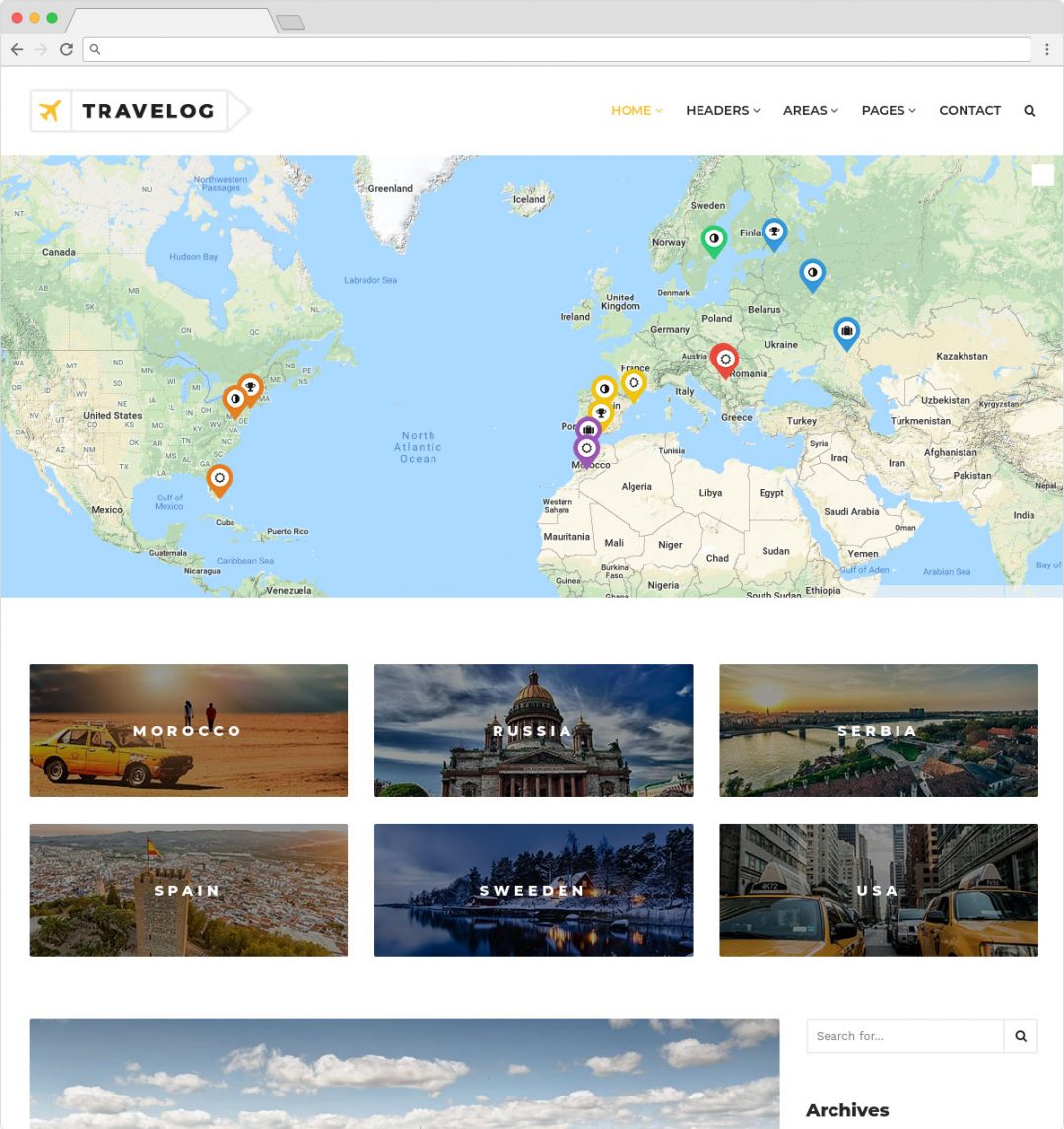Click the Search for... input field
The width and height of the screenshot is (1064, 1129).
904,1036
